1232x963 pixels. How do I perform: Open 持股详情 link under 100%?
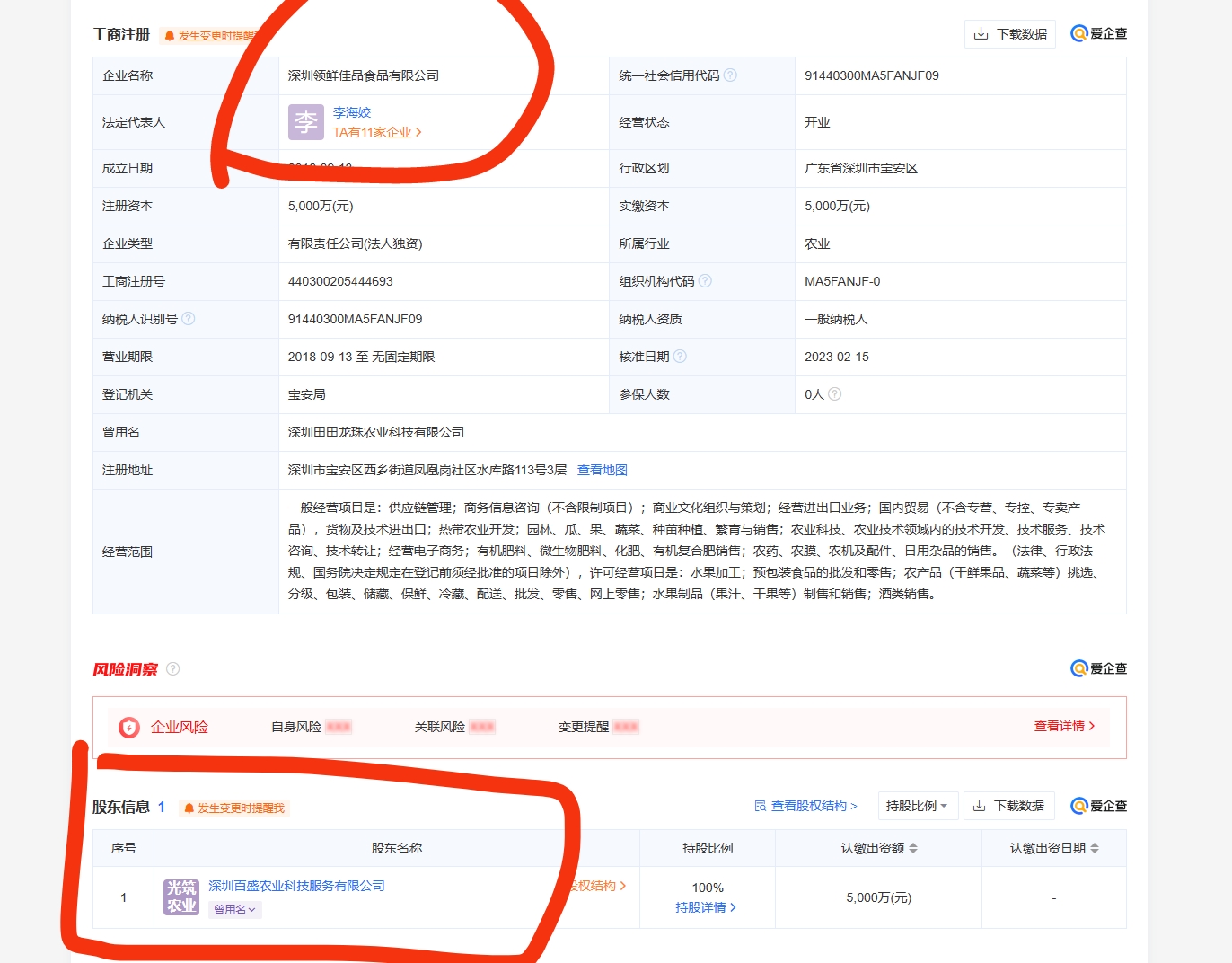click(x=706, y=907)
